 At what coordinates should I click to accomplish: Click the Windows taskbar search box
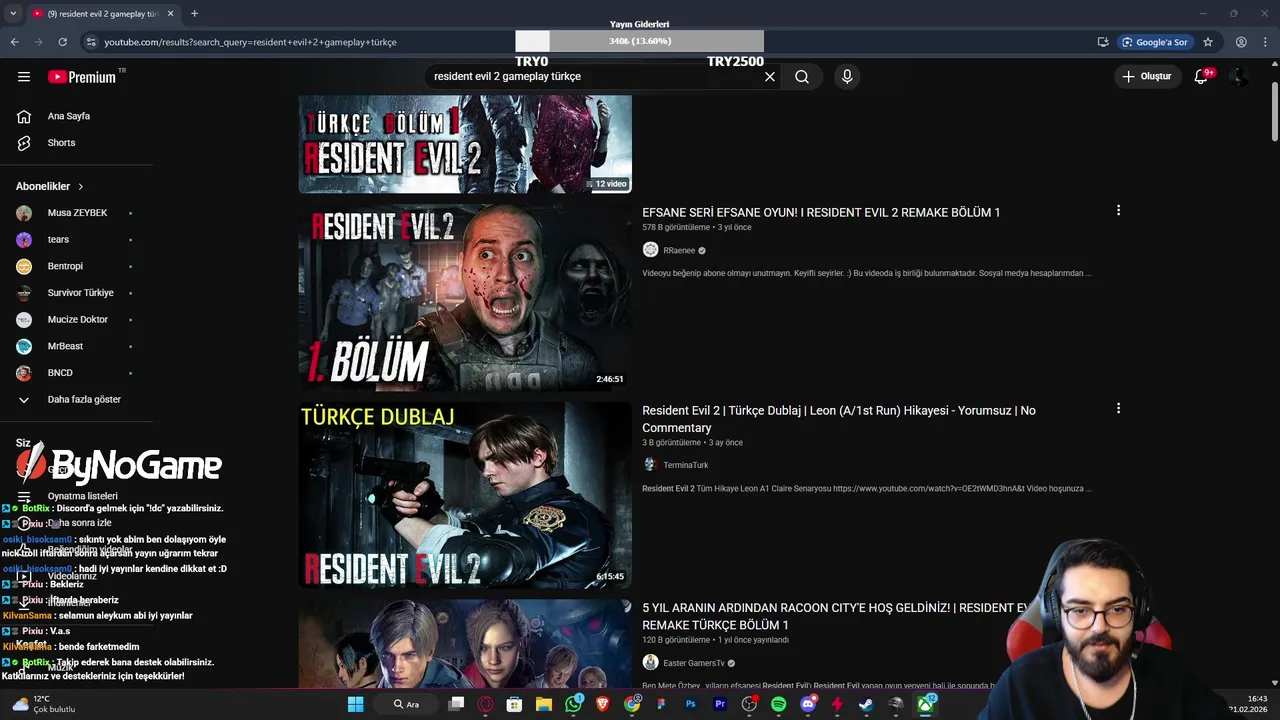[406, 705]
